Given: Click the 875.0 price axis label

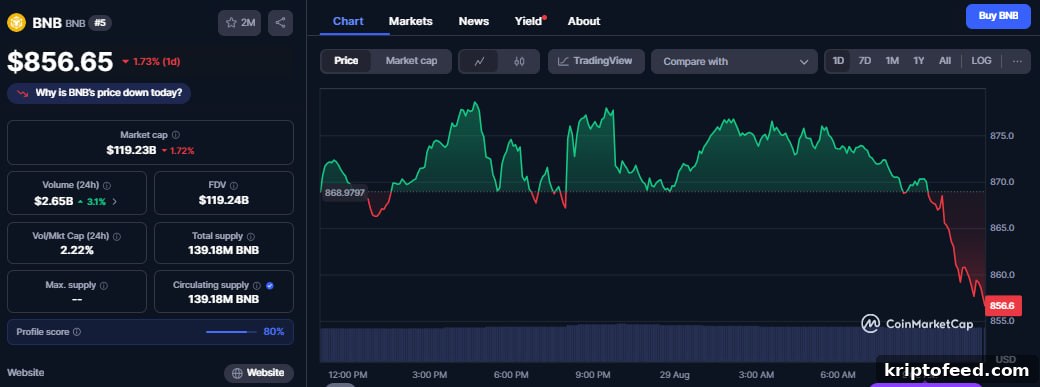Looking at the screenshot, I should (1002, 135).
